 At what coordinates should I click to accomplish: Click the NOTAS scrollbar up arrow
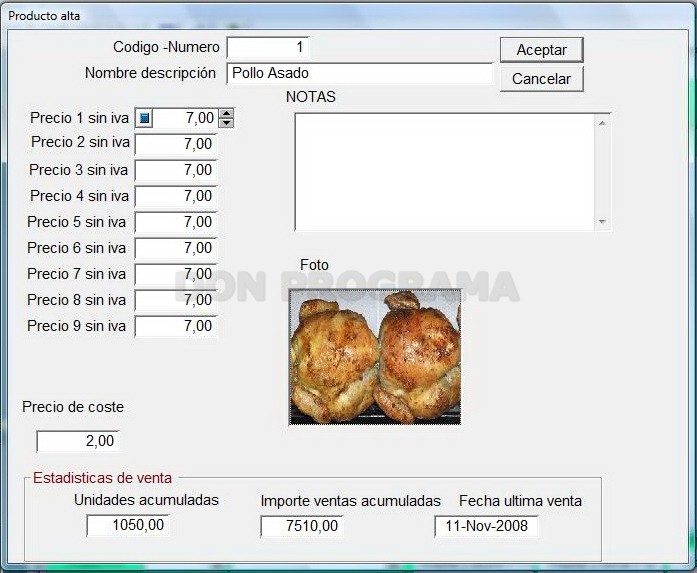[602, 123]
